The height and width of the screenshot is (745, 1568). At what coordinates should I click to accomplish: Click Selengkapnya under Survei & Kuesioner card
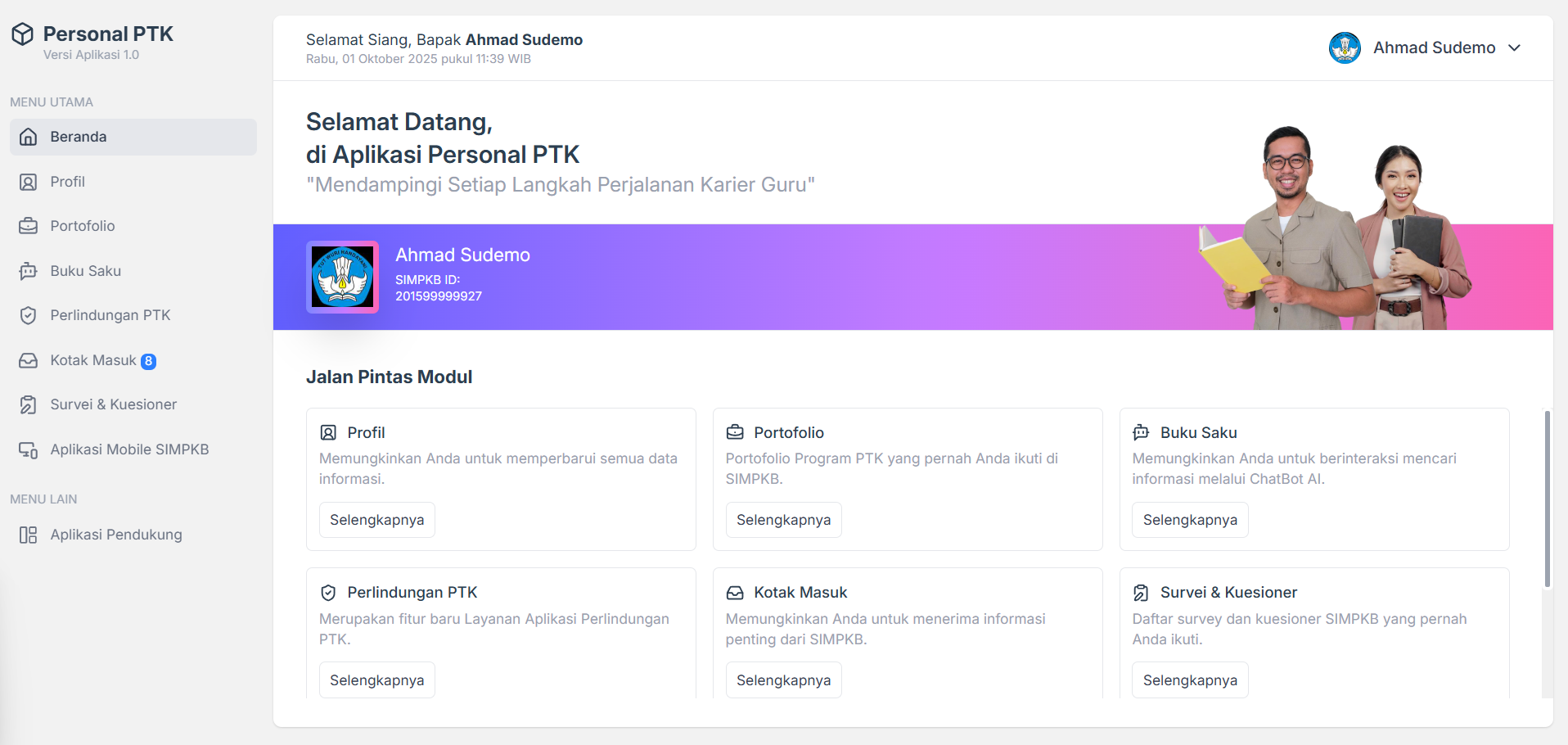pos(1190,680)
